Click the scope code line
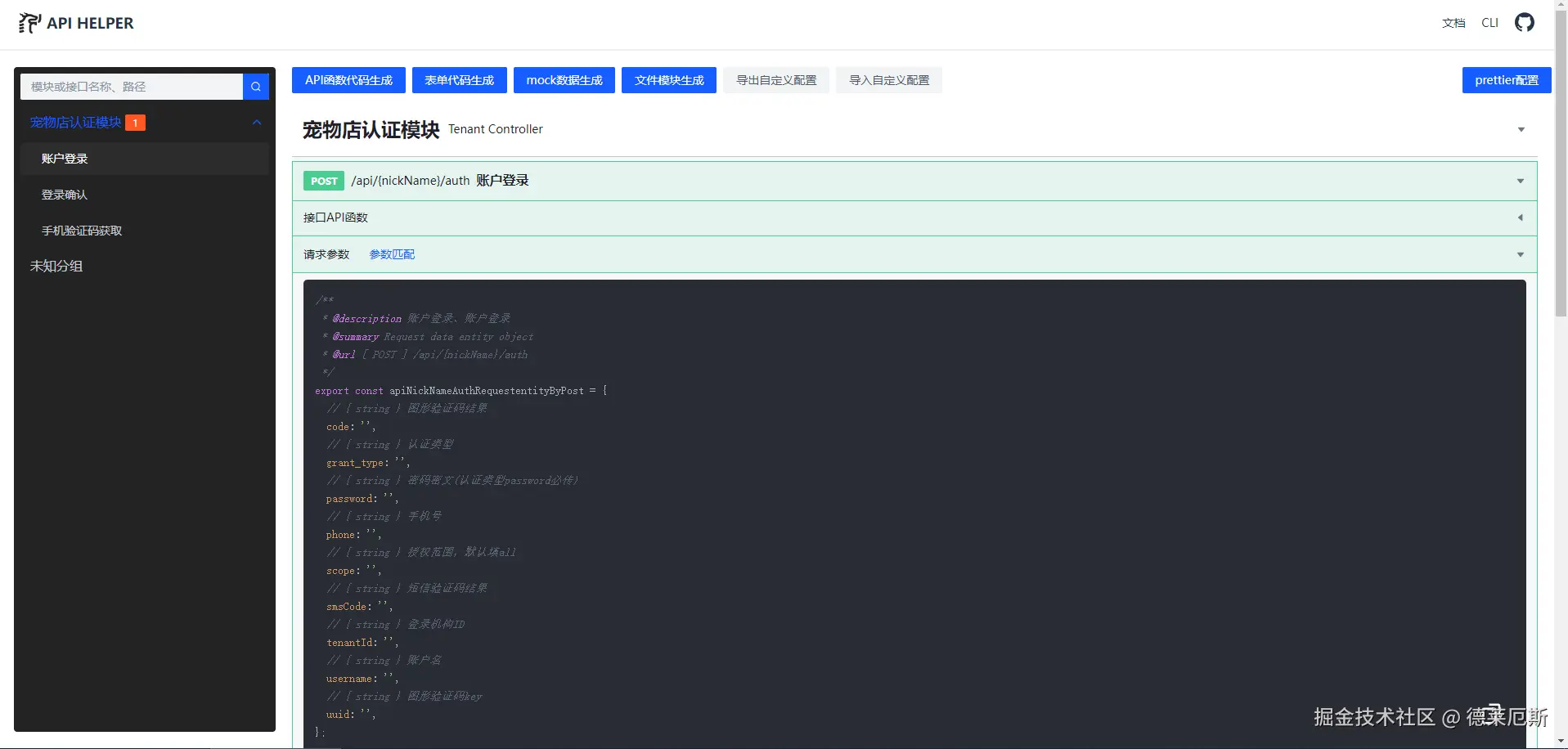The width and height of the screenshot is (1568, 749). tap(353, 571)
